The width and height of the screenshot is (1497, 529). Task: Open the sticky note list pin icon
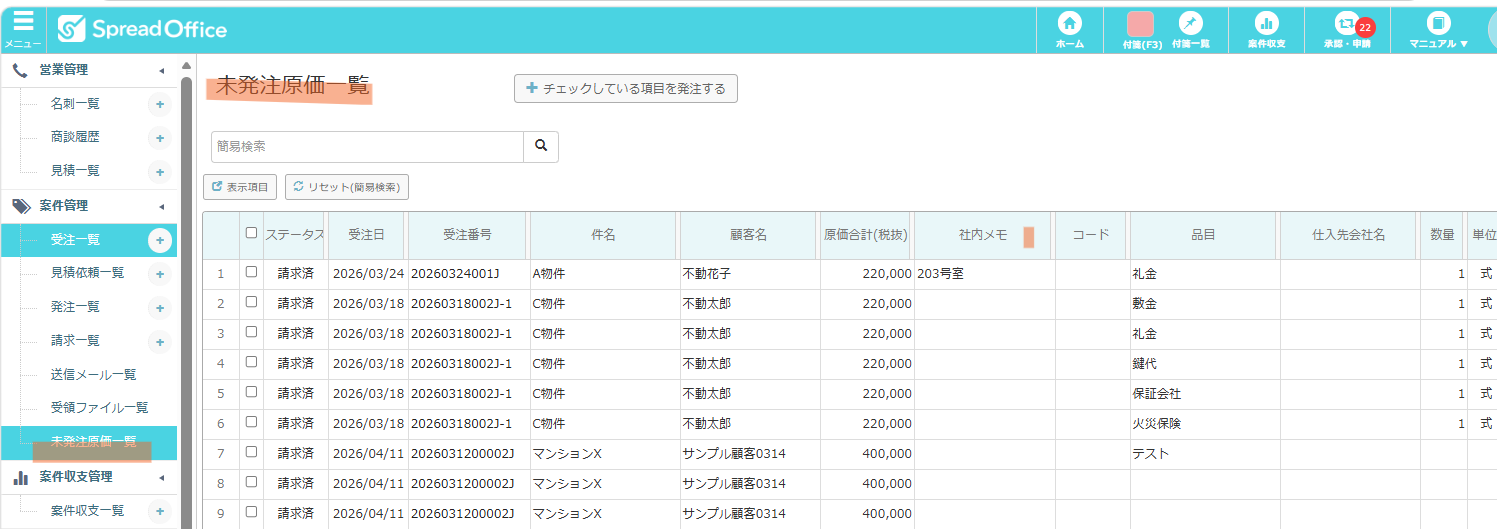point(1190,24)
